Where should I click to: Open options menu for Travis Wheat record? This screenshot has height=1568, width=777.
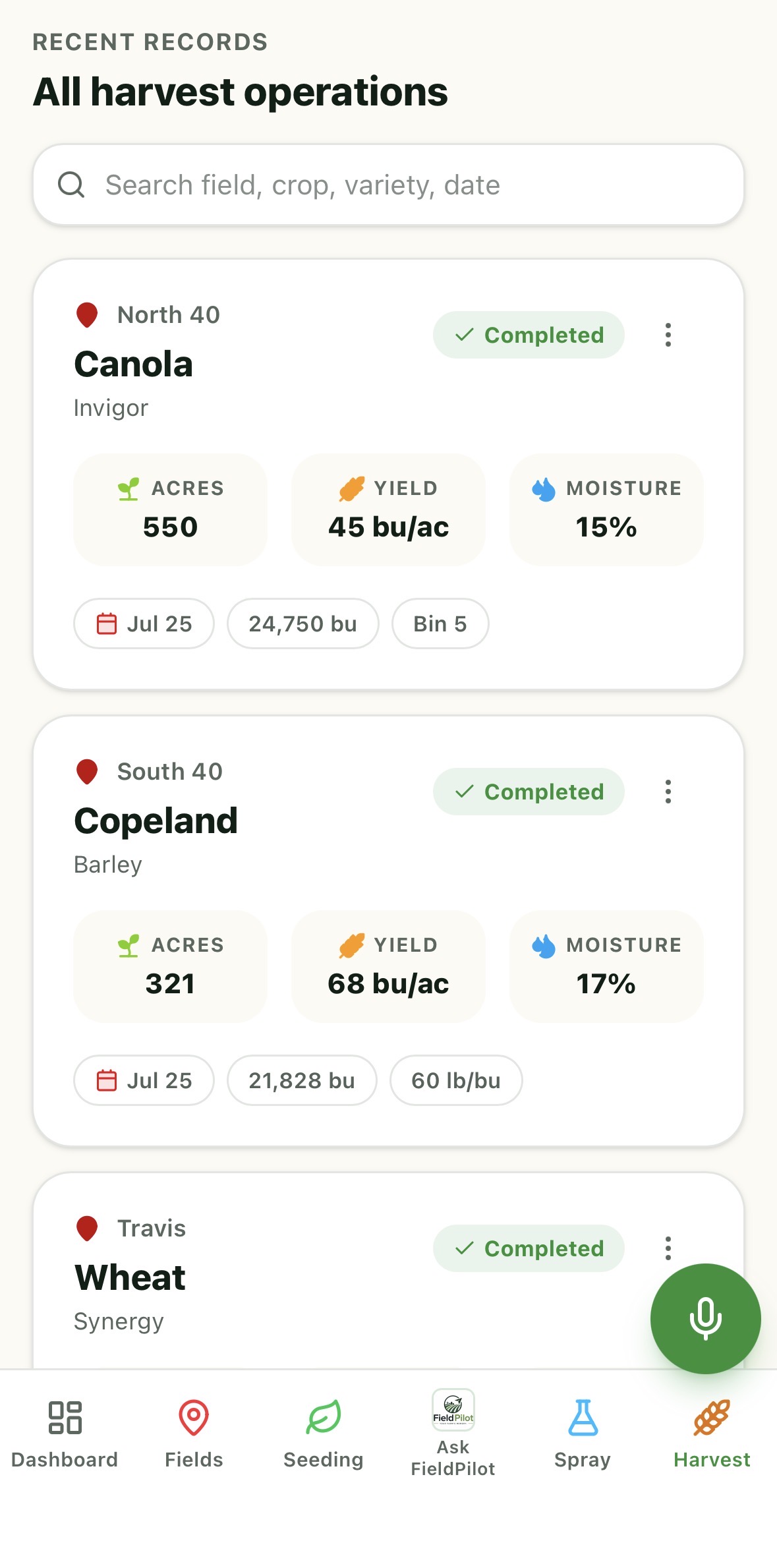coord(668,1248)
